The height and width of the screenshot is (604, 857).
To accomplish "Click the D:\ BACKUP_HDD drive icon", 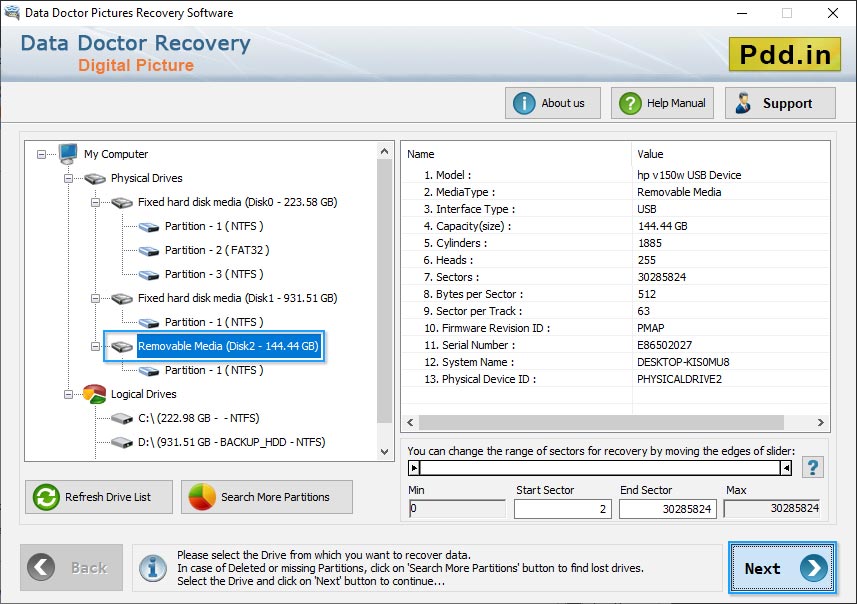I will (x=122, y=442).
